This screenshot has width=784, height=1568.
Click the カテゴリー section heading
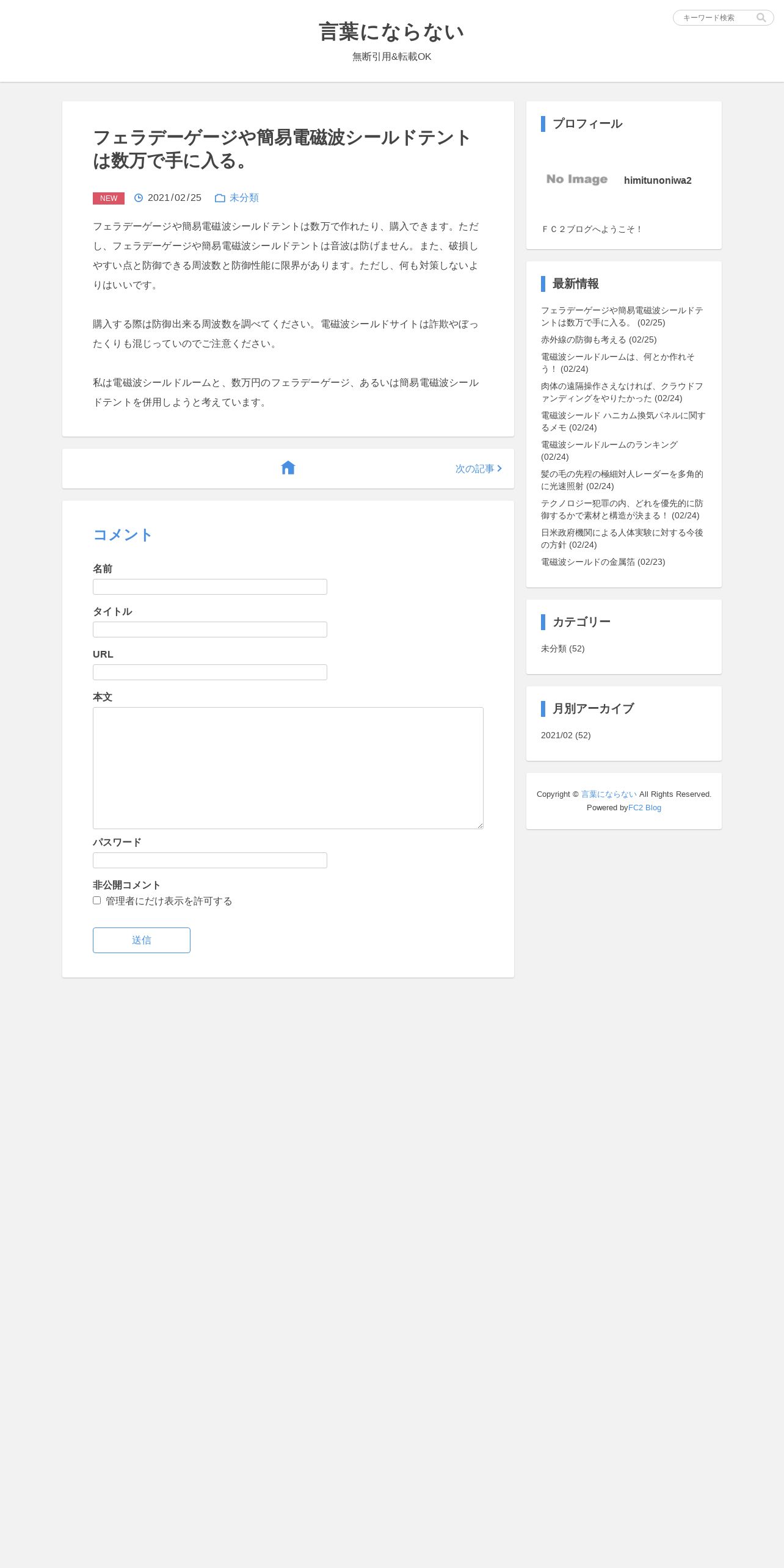click(582, 622)
